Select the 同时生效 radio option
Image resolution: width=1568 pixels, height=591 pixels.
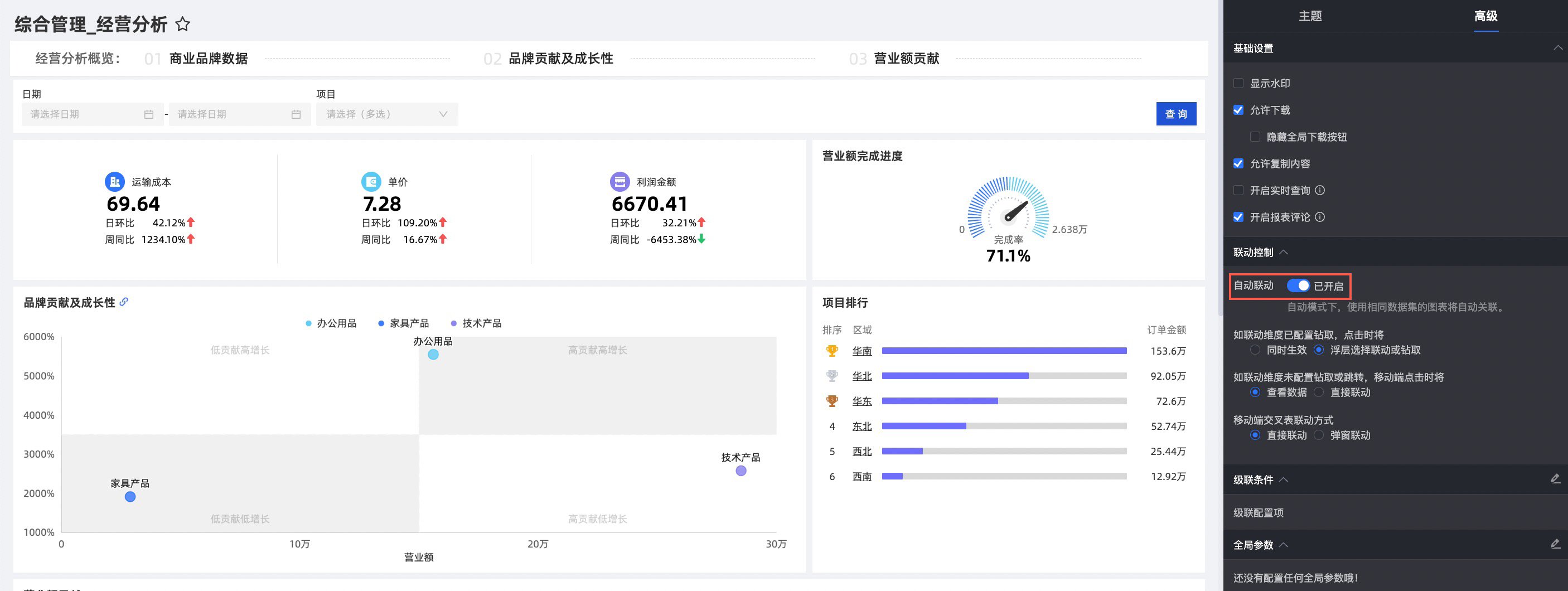pos(1255,350)
